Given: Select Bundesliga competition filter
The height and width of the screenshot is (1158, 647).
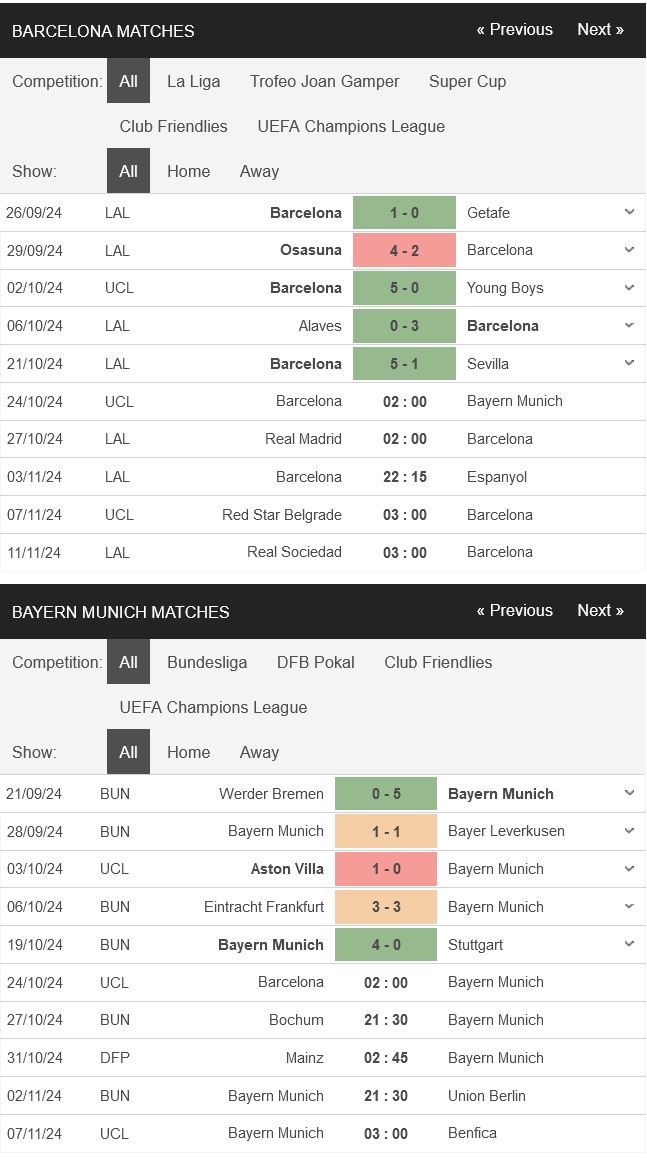Looking at the screenshot, I should pos(207,662).
